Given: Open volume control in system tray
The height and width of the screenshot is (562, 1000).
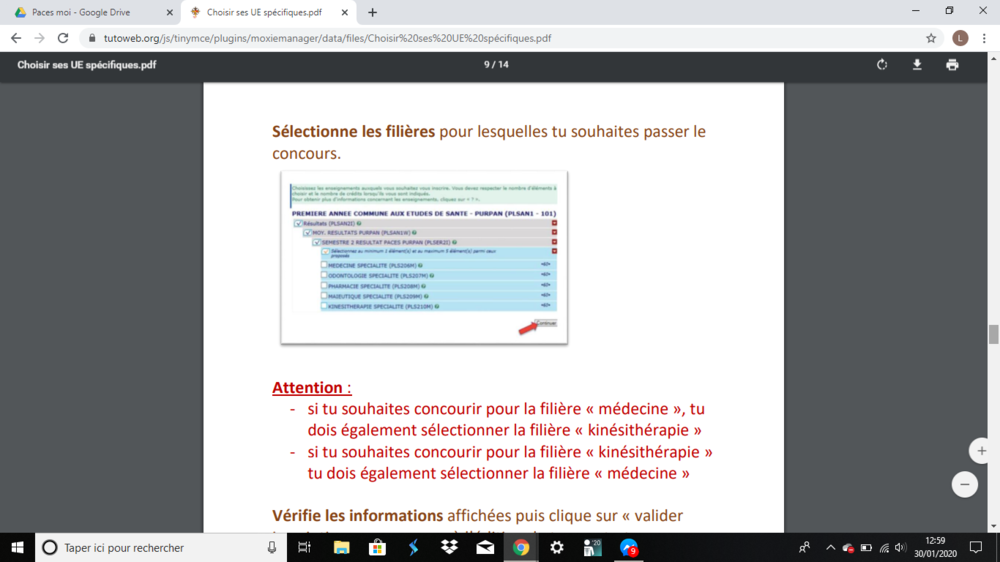Looking at the screenshot, I should [900, 547].
